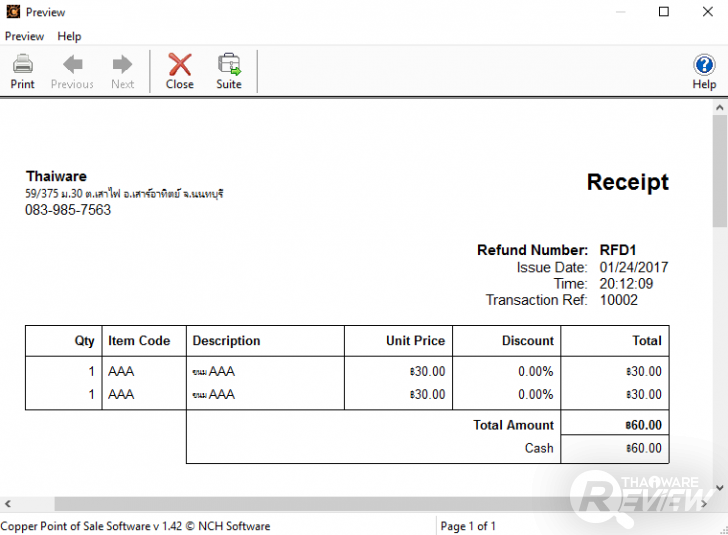This screenshot has width=728, height=535.
Task: Open Help question mark icon
Action: (704, 71)
